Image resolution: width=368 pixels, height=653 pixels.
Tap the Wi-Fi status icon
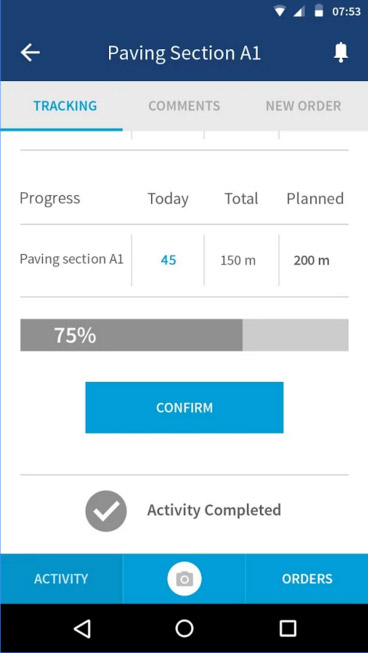(279, 11)
